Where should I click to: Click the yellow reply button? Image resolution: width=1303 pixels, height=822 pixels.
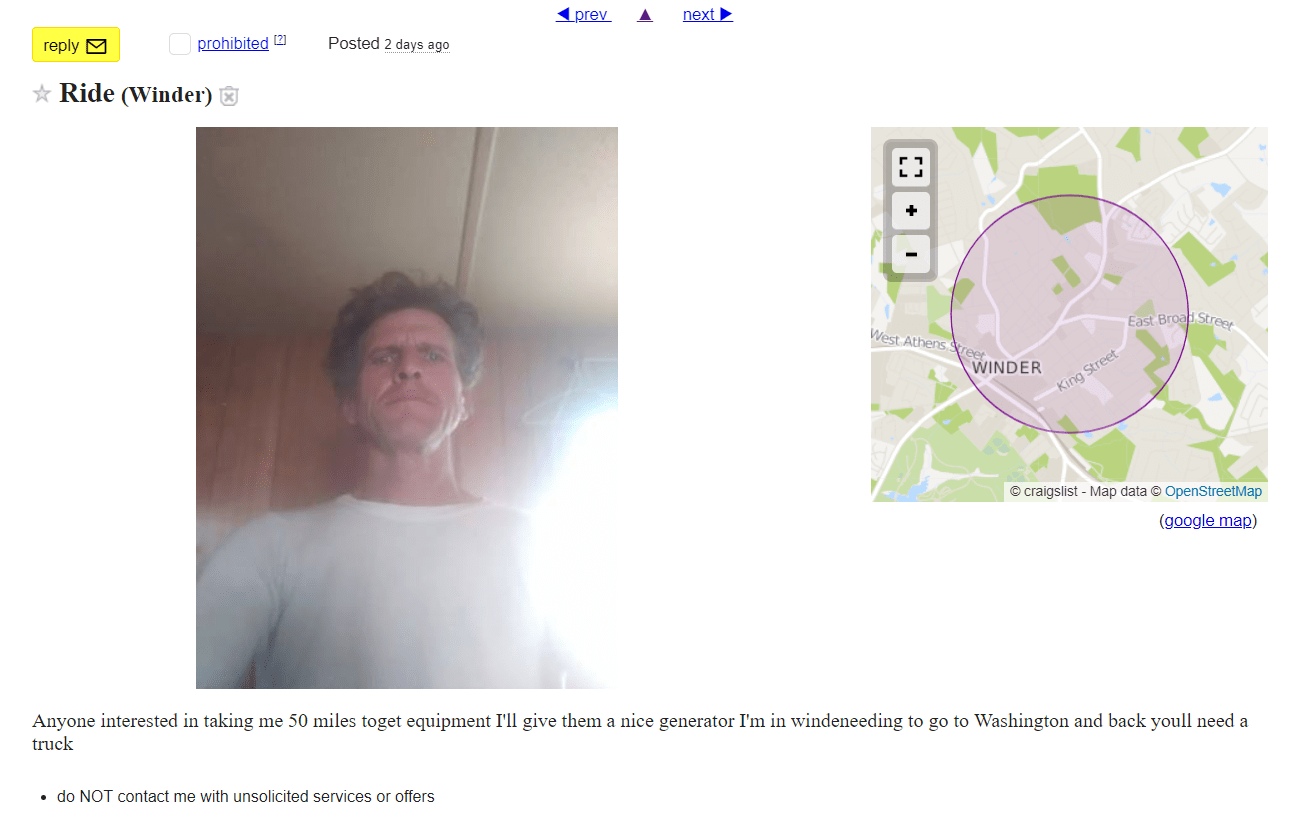coord(76,45)
